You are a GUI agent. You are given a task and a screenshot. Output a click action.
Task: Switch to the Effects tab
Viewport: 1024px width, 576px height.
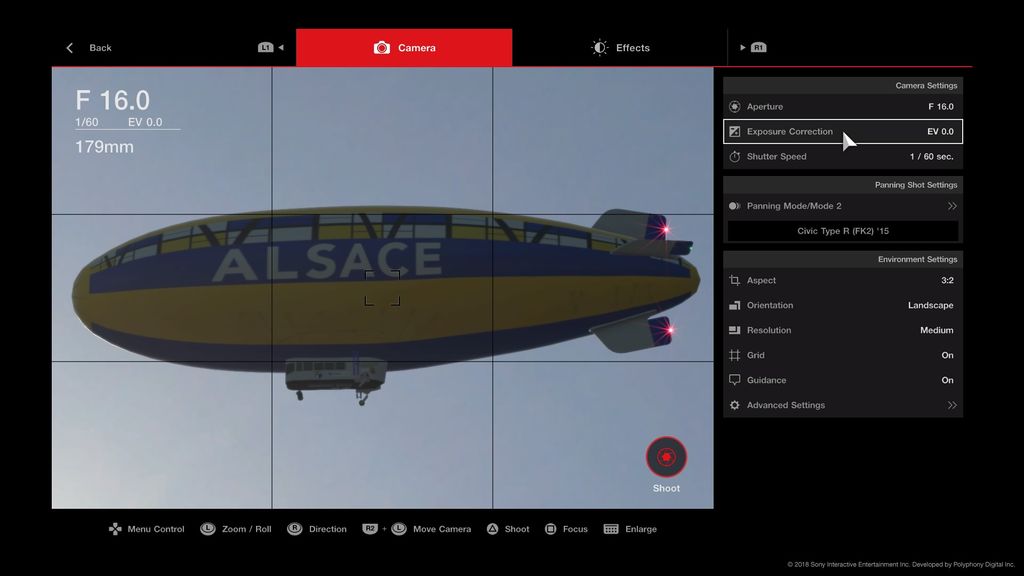pos(620,48)
